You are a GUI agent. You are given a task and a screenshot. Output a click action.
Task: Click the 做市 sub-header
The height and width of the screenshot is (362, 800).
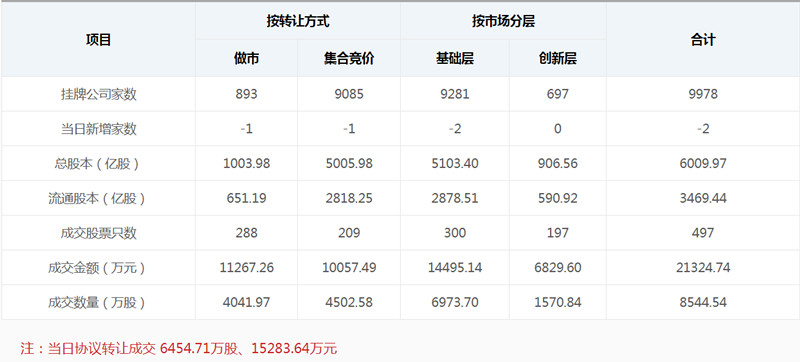point(246,59)
